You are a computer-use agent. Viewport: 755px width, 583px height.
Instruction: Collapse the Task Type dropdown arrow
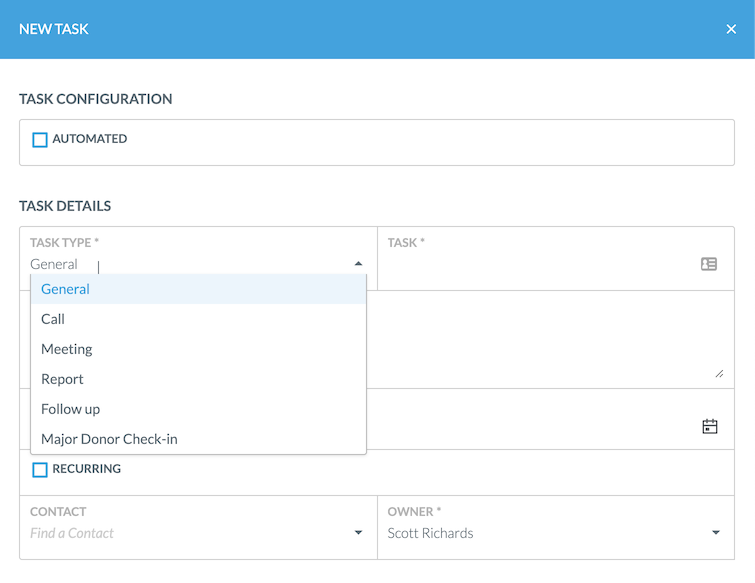click(358, 264)
